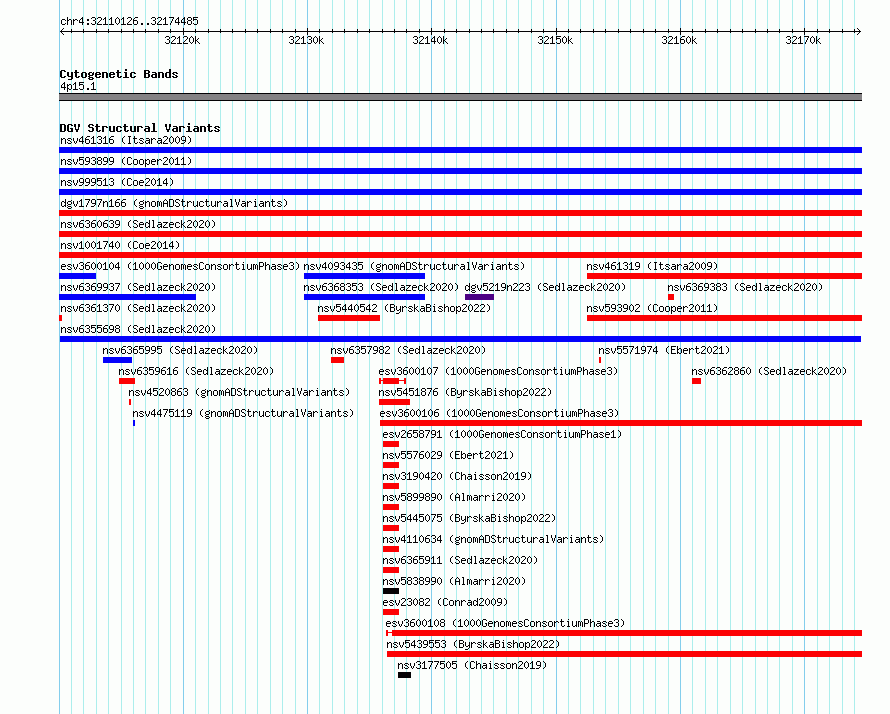Select nsv3190420 (Chaisson2019) label
The image size is (890, 714).
click(457, 476)
